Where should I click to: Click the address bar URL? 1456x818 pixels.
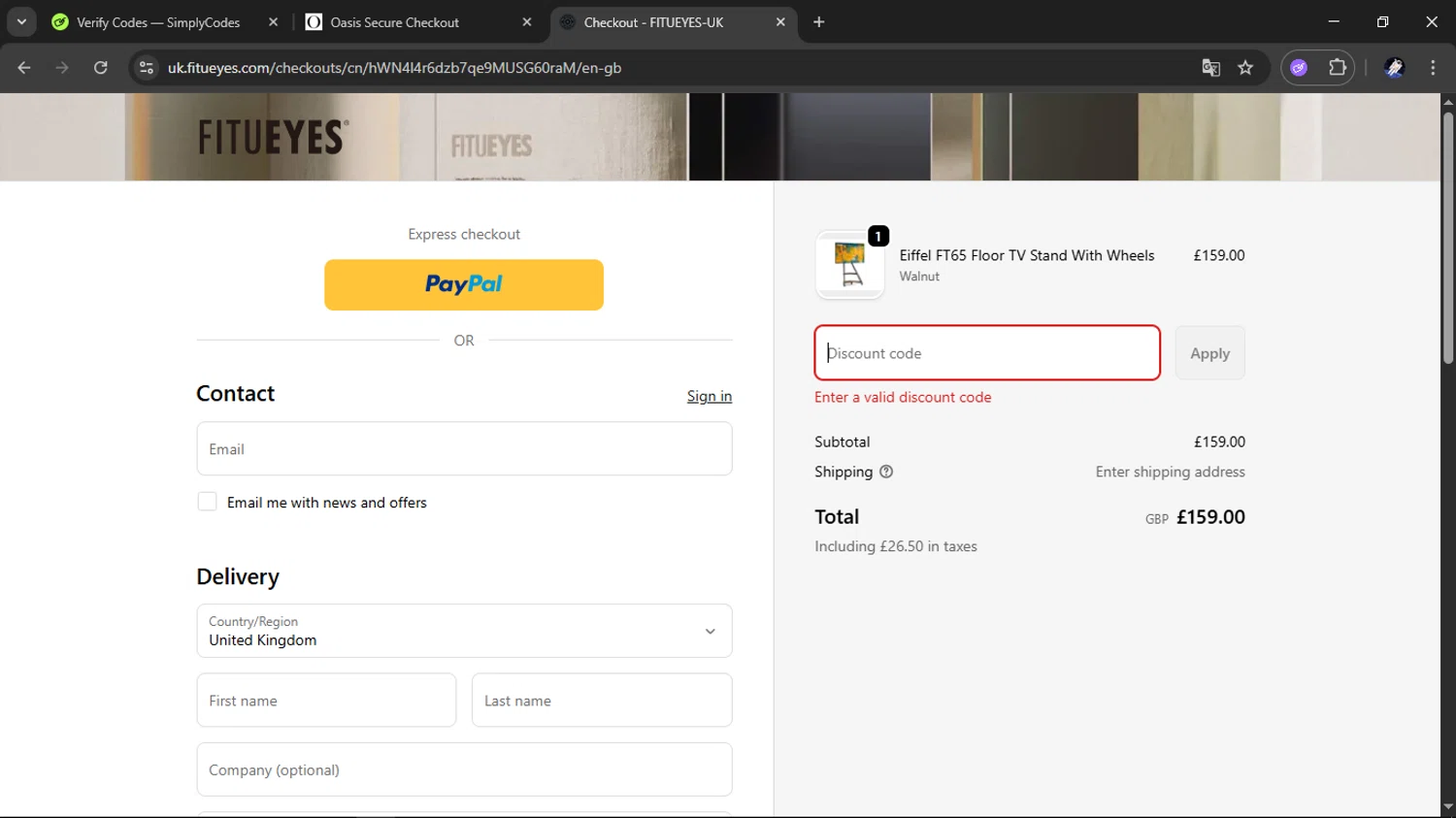(x=394, y=68)
